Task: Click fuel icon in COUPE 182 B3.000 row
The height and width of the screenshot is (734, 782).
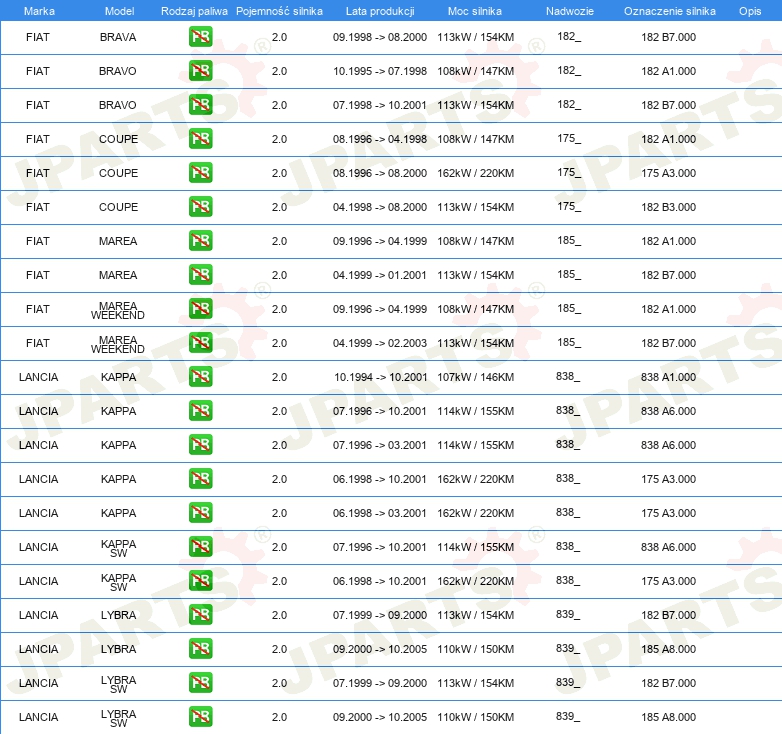Action: pos(200,206)
